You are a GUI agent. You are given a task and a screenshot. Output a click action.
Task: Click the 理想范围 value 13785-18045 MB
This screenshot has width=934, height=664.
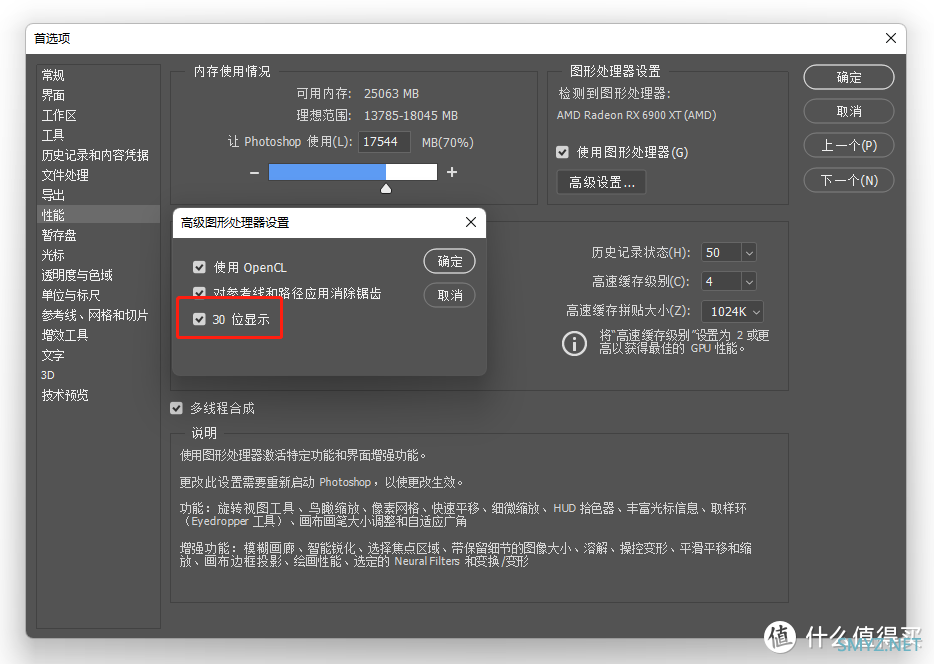point(411,116)
